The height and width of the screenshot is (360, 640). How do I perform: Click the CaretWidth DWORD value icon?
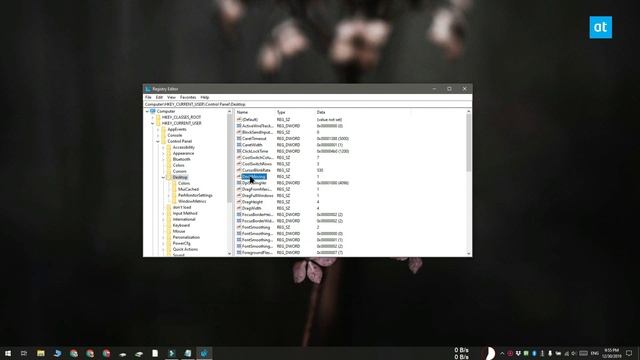point(239,145)
